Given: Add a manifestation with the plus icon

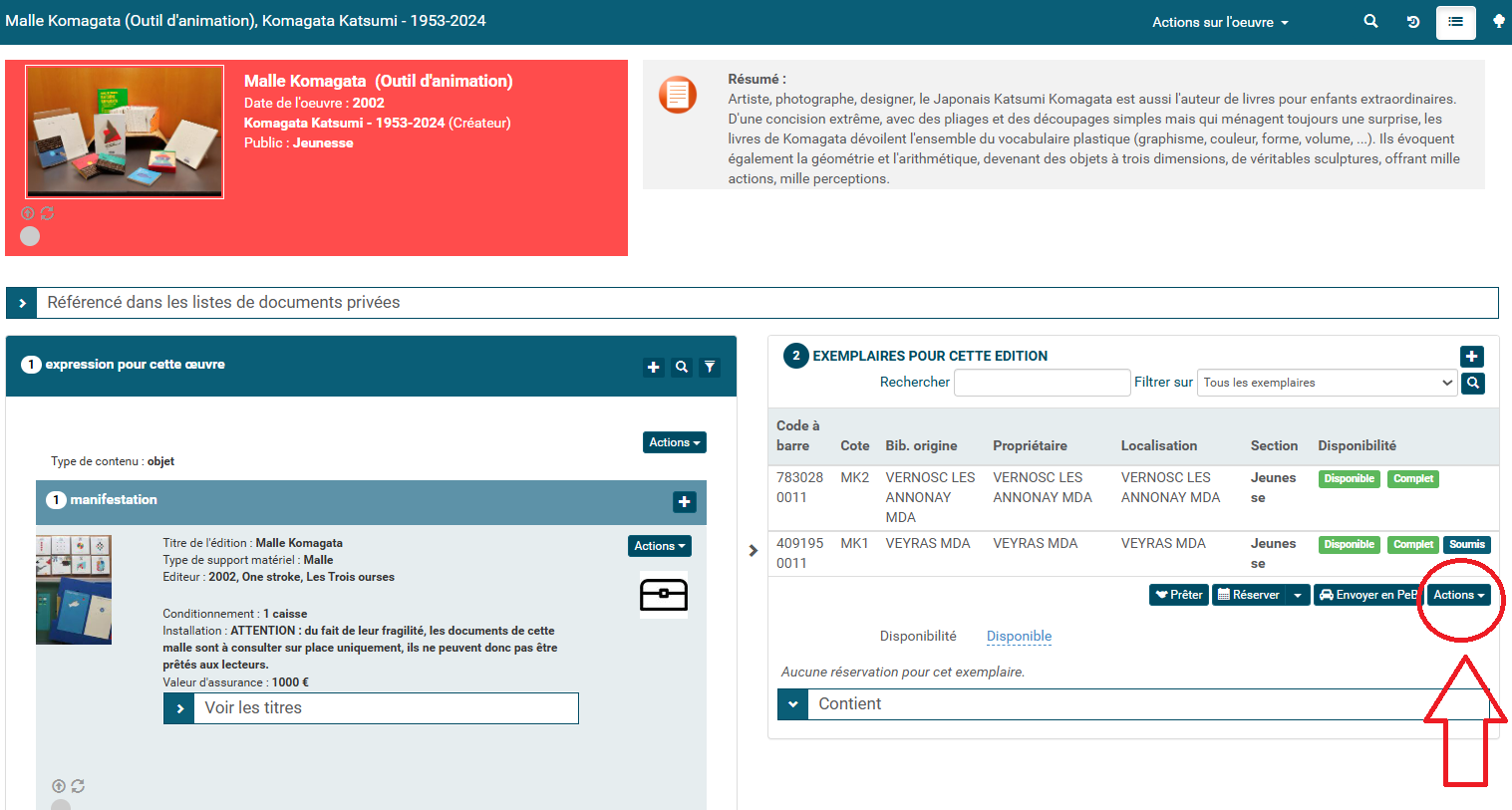Looking at the screenshot, I should pyautogui.click(x=684, y=502).
